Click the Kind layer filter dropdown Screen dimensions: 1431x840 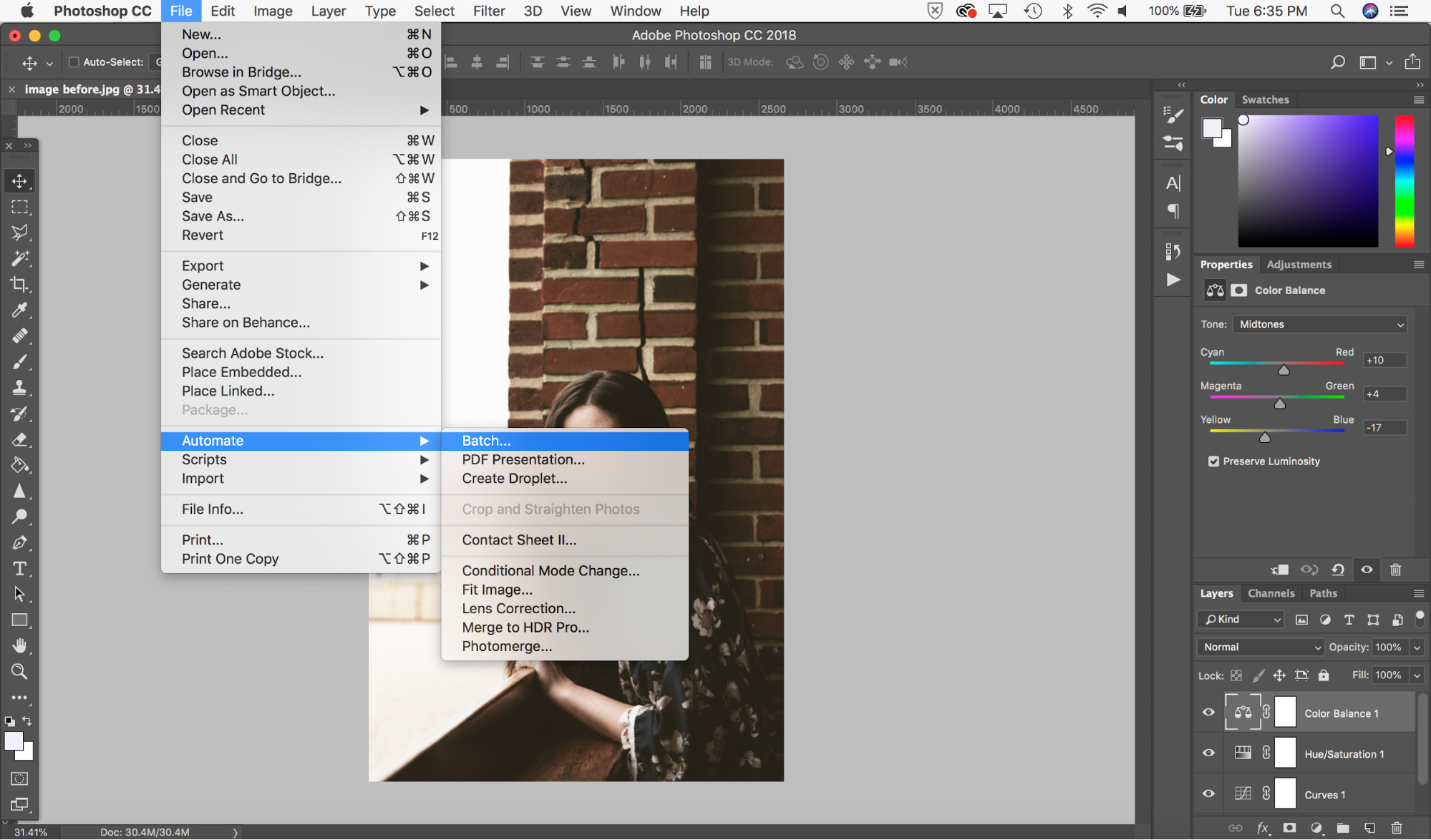[1241, 619]
